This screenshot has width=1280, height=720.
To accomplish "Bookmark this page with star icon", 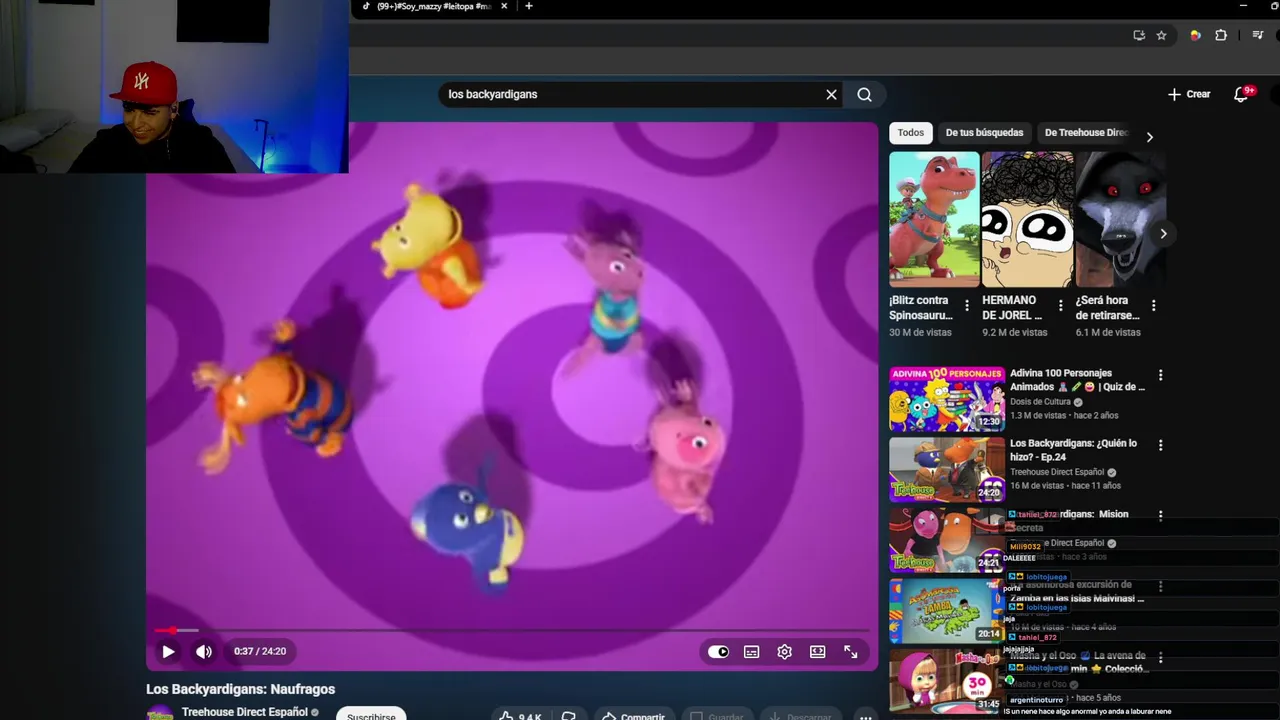I will point(1161,35).
